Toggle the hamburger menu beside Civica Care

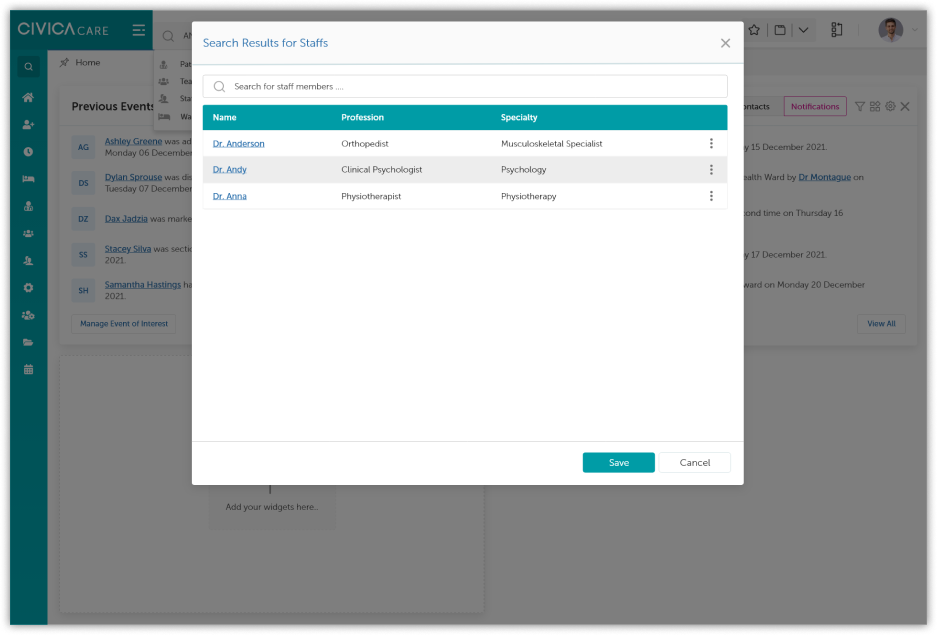pos(139,30)
